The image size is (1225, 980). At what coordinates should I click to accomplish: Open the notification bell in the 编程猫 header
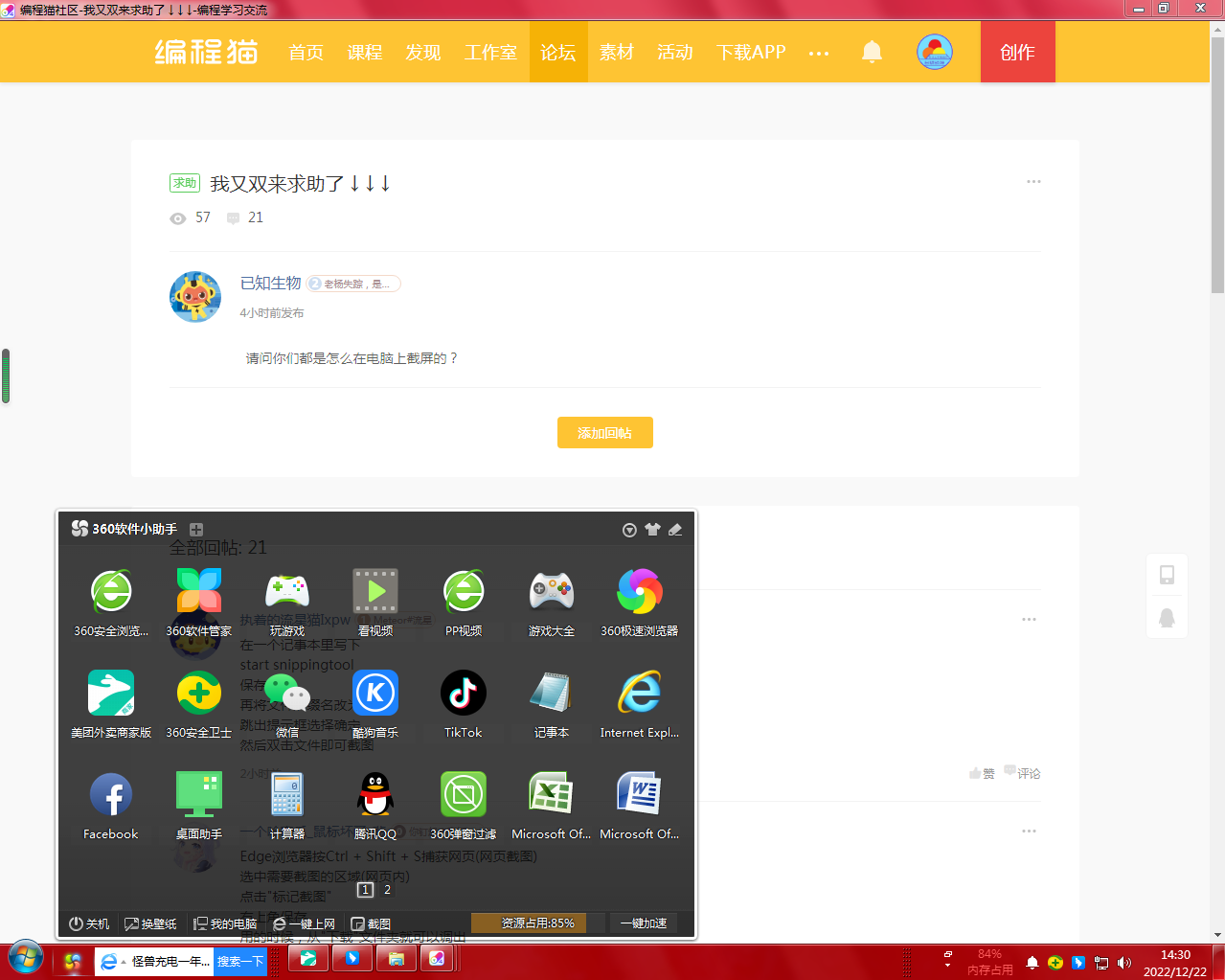[872, 52]
